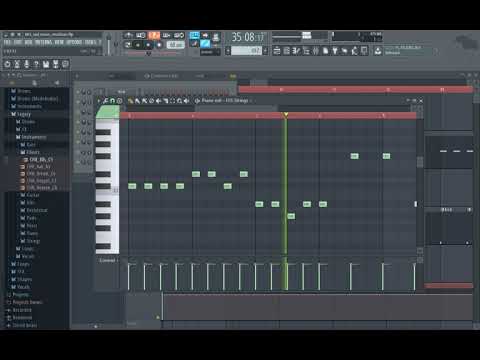Image resolution: width=480 pixels, height=360 pixels.
Task: Click the 35:08:17 time display
Action: [248, 37]
